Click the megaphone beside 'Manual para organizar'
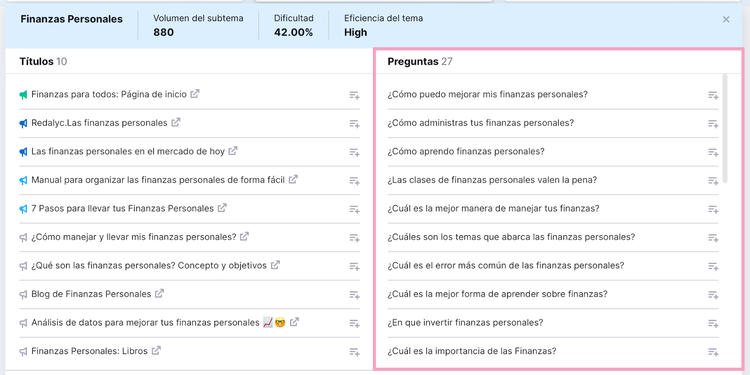The width and height of the screenshot is (750, 375). (x=23, y=180)
